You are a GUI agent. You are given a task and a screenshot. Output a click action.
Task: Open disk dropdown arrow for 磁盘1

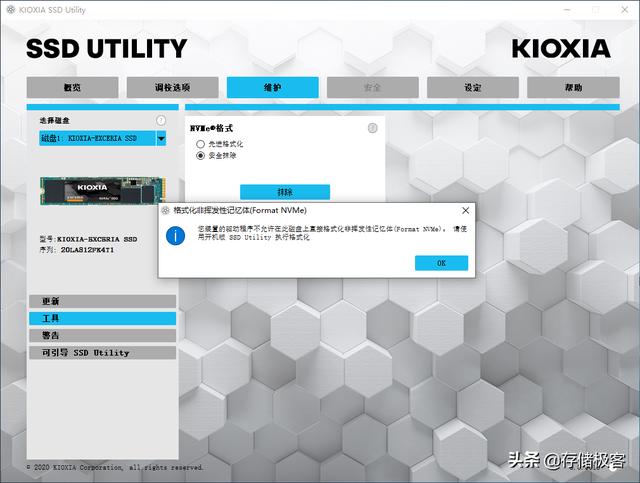(161, 138)
